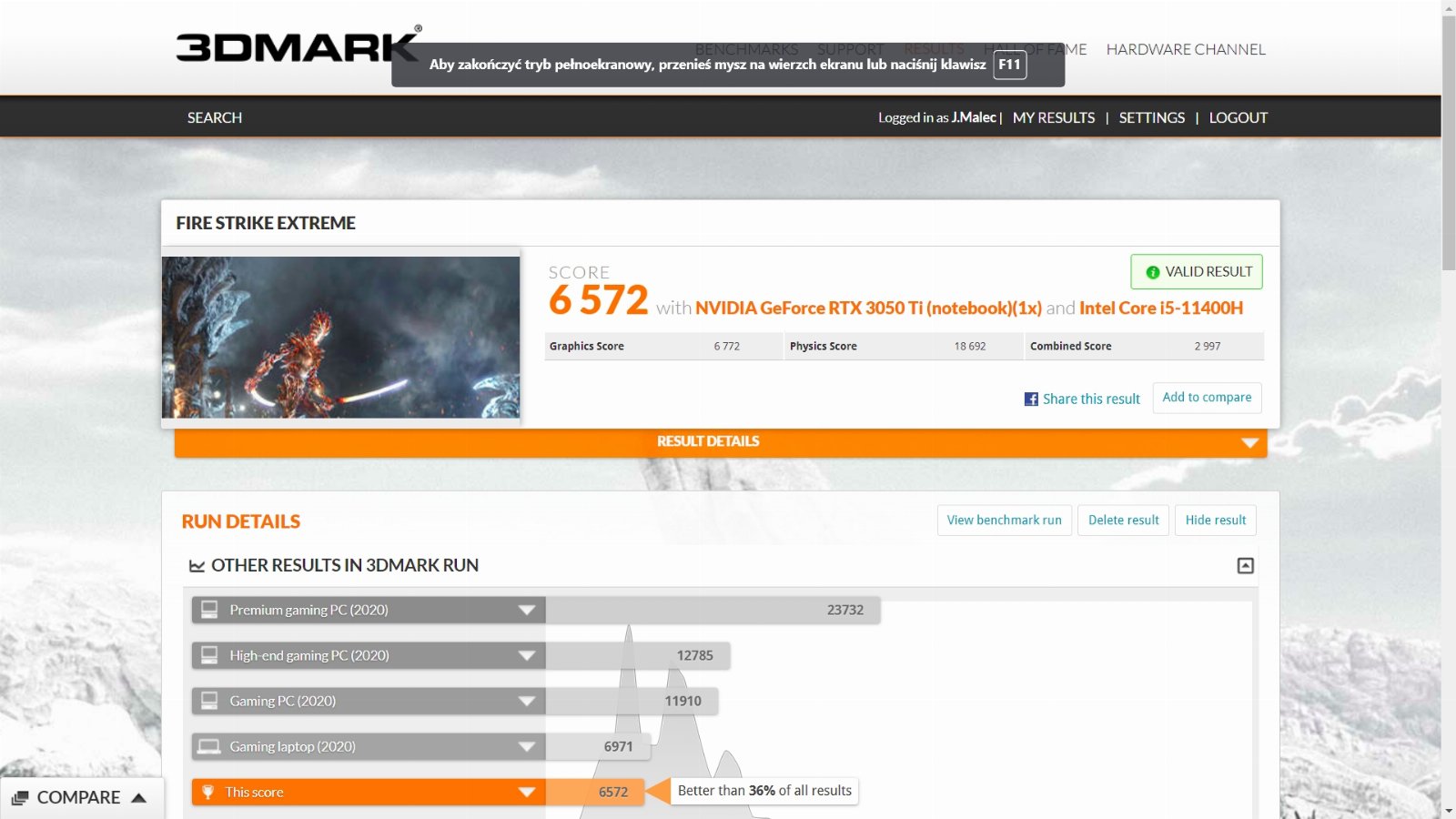Click the Premium gaming PC monitor icon
1456x819 pixels.
[209, 610]
